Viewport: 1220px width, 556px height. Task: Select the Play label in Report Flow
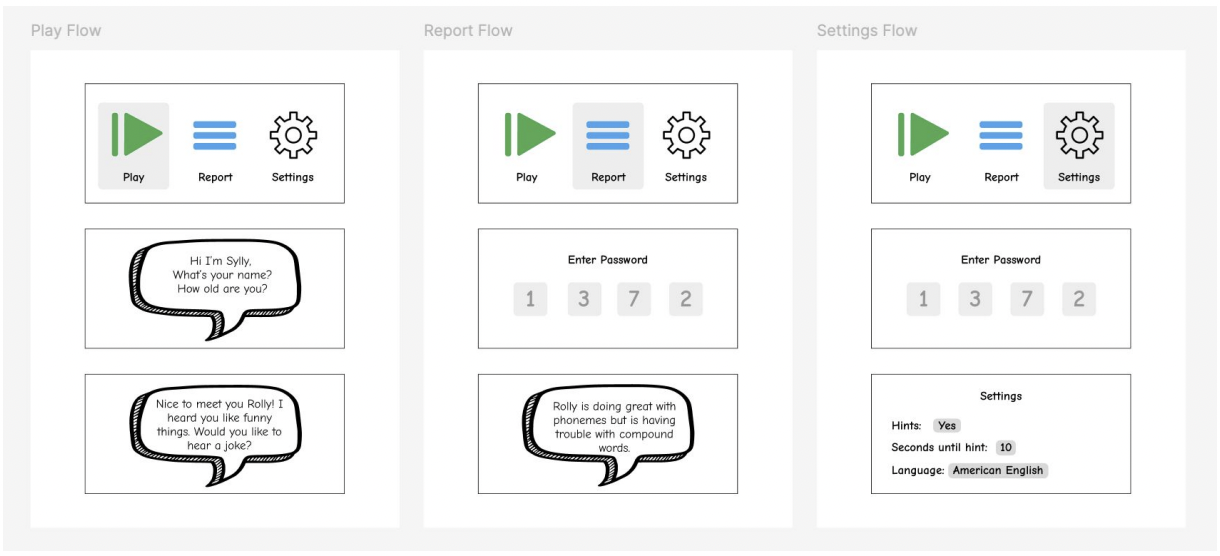pyautogui.click(x=527, y=177)
